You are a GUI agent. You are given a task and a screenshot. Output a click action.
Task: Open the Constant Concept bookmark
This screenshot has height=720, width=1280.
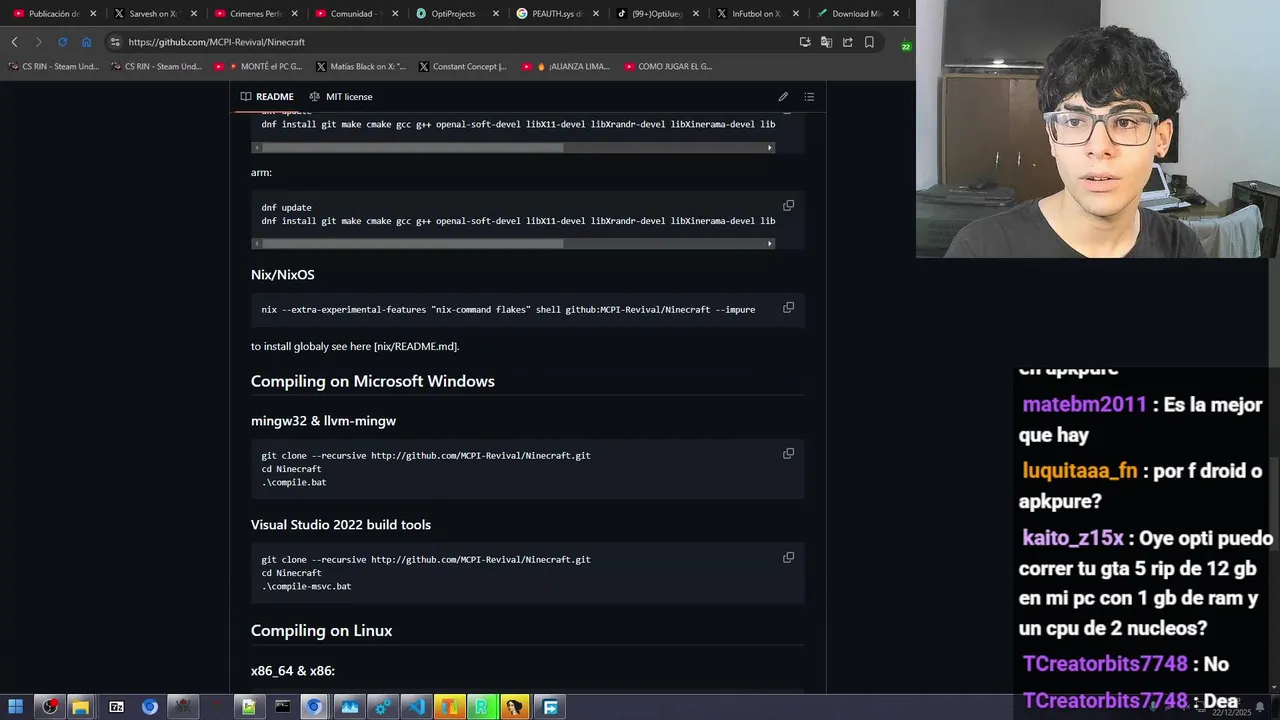pyautogui.click(x=463, y=67)
